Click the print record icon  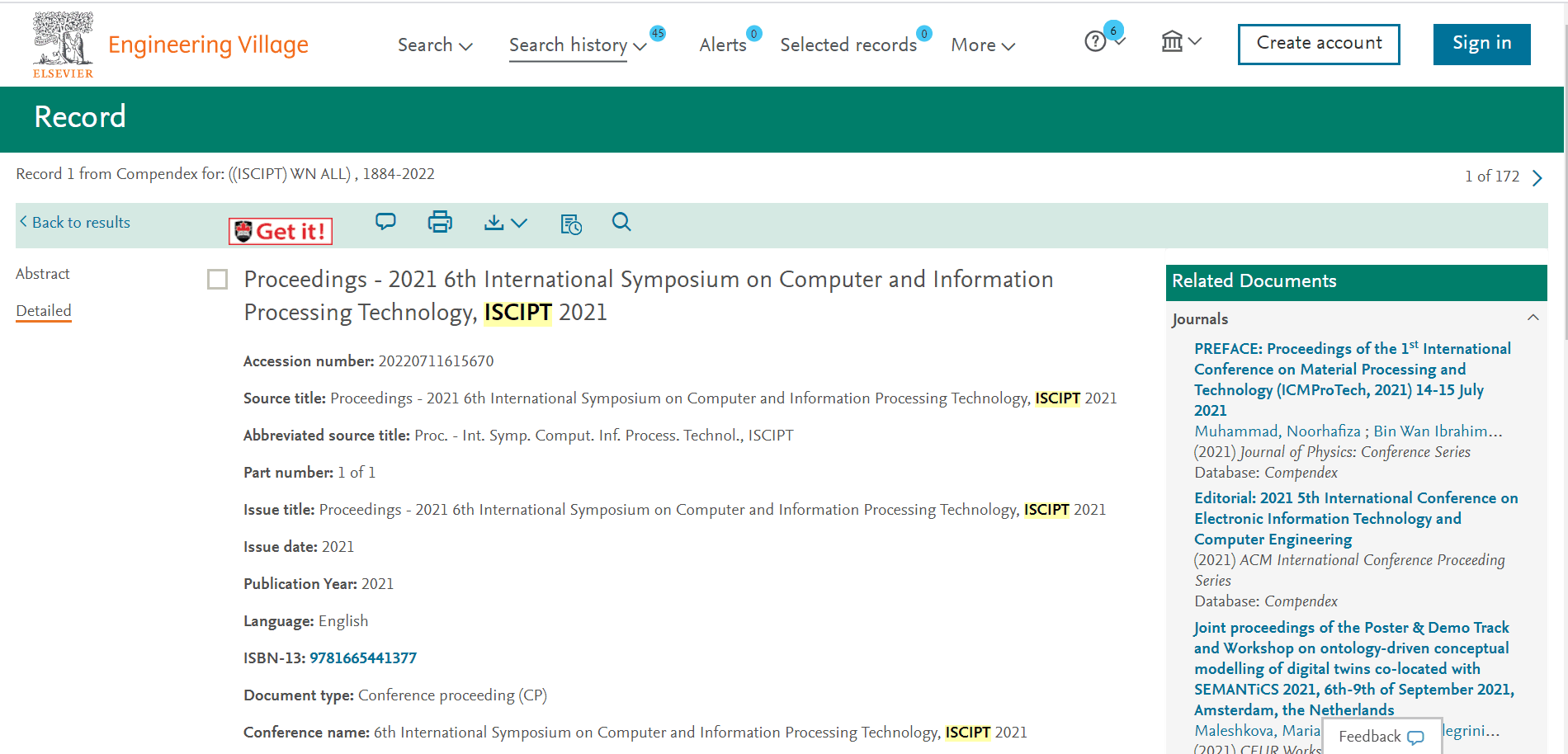(x=440, y=222)
